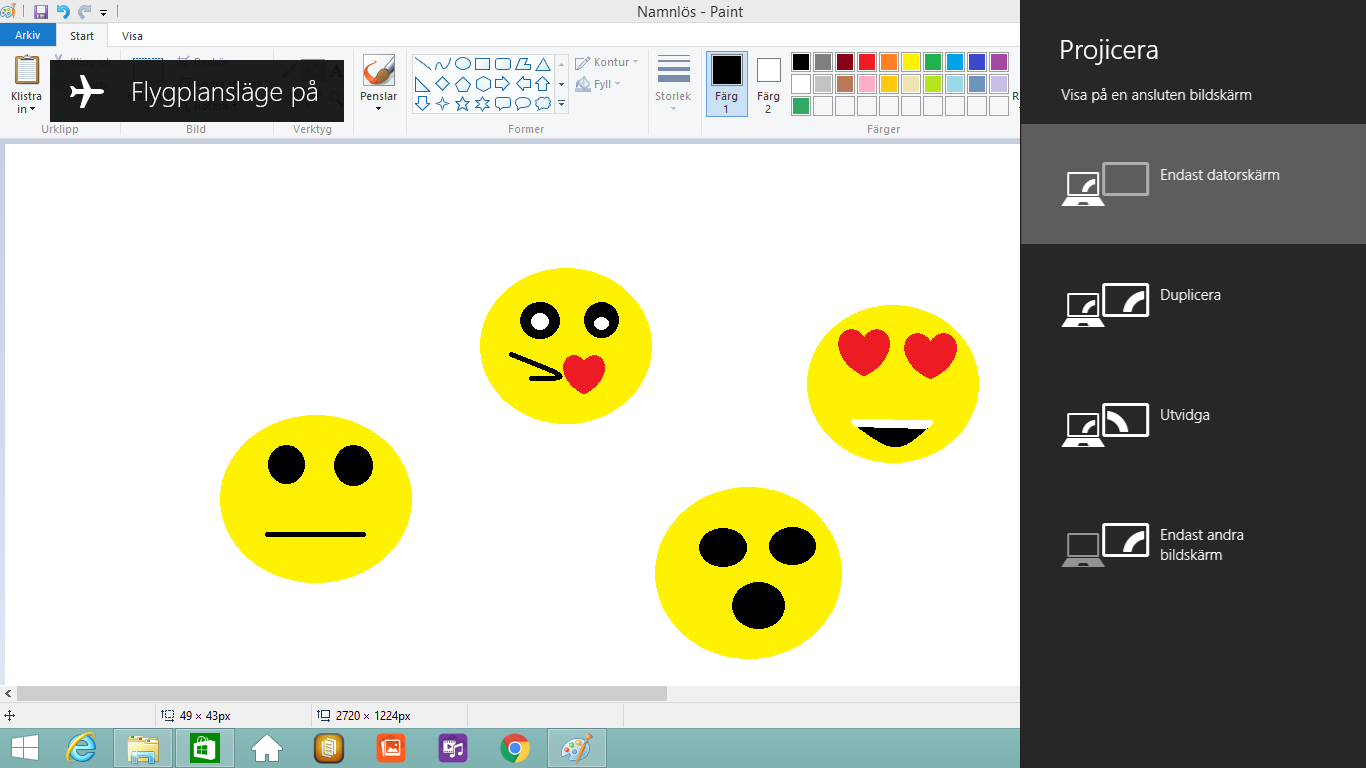Choose the triangle shape in Former gallery

tap(542, 64)
